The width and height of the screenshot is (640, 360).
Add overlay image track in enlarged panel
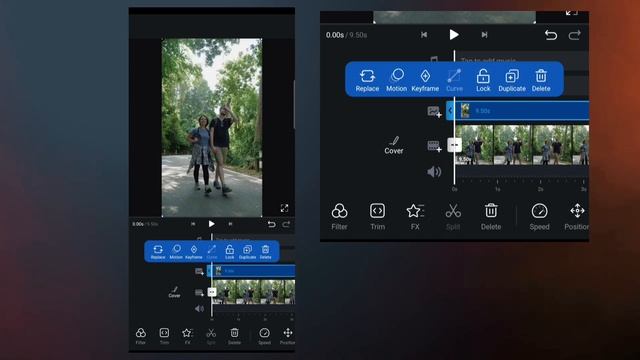tap(434, 112)
